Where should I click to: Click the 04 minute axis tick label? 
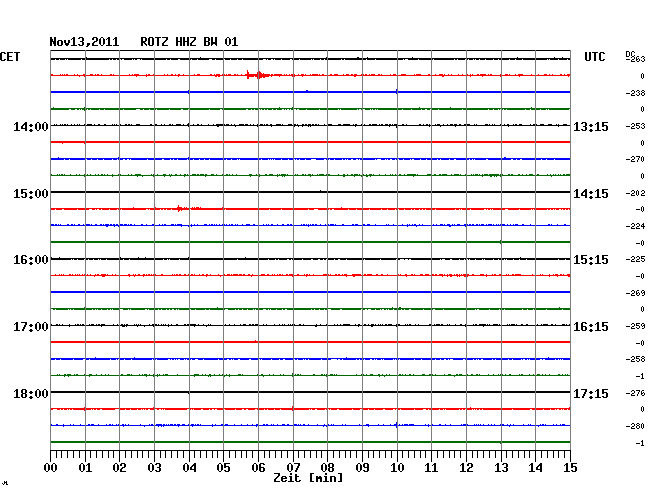point(189,468)
